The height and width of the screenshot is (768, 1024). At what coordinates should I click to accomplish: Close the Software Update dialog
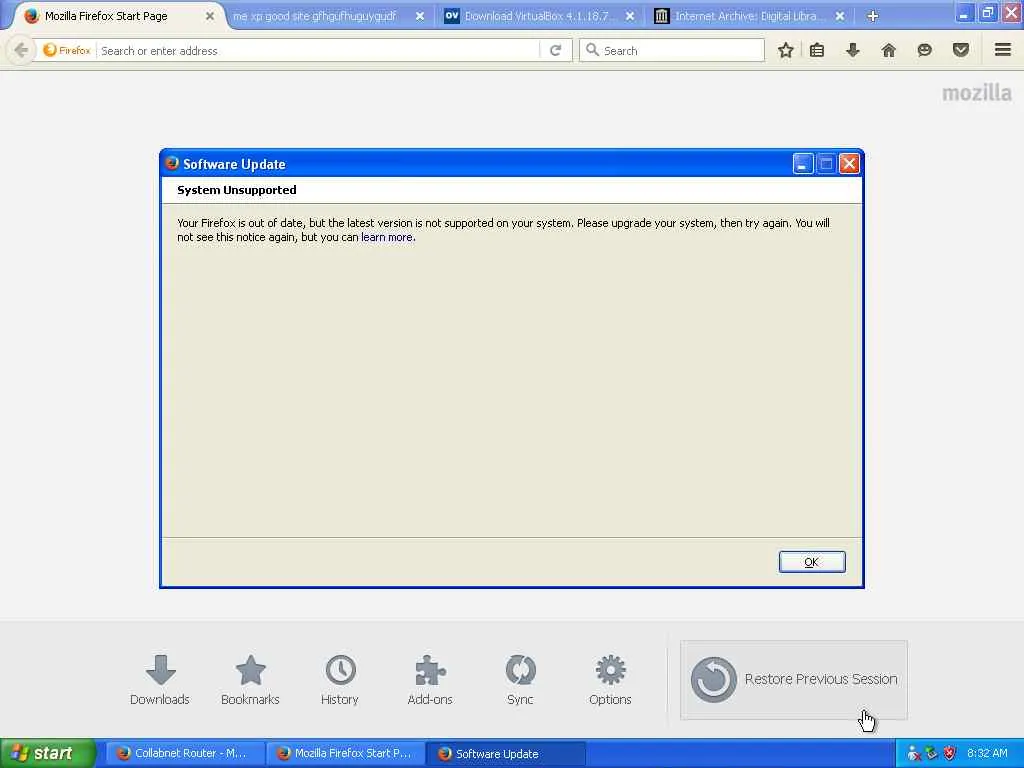(849, 164)
